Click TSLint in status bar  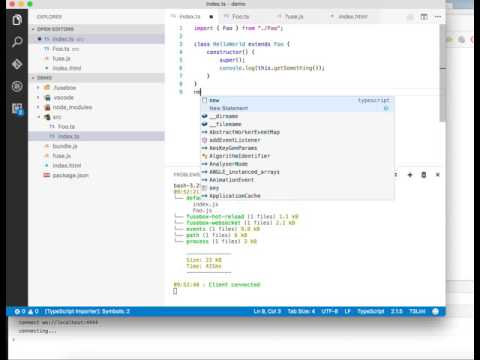coord(417,311)
